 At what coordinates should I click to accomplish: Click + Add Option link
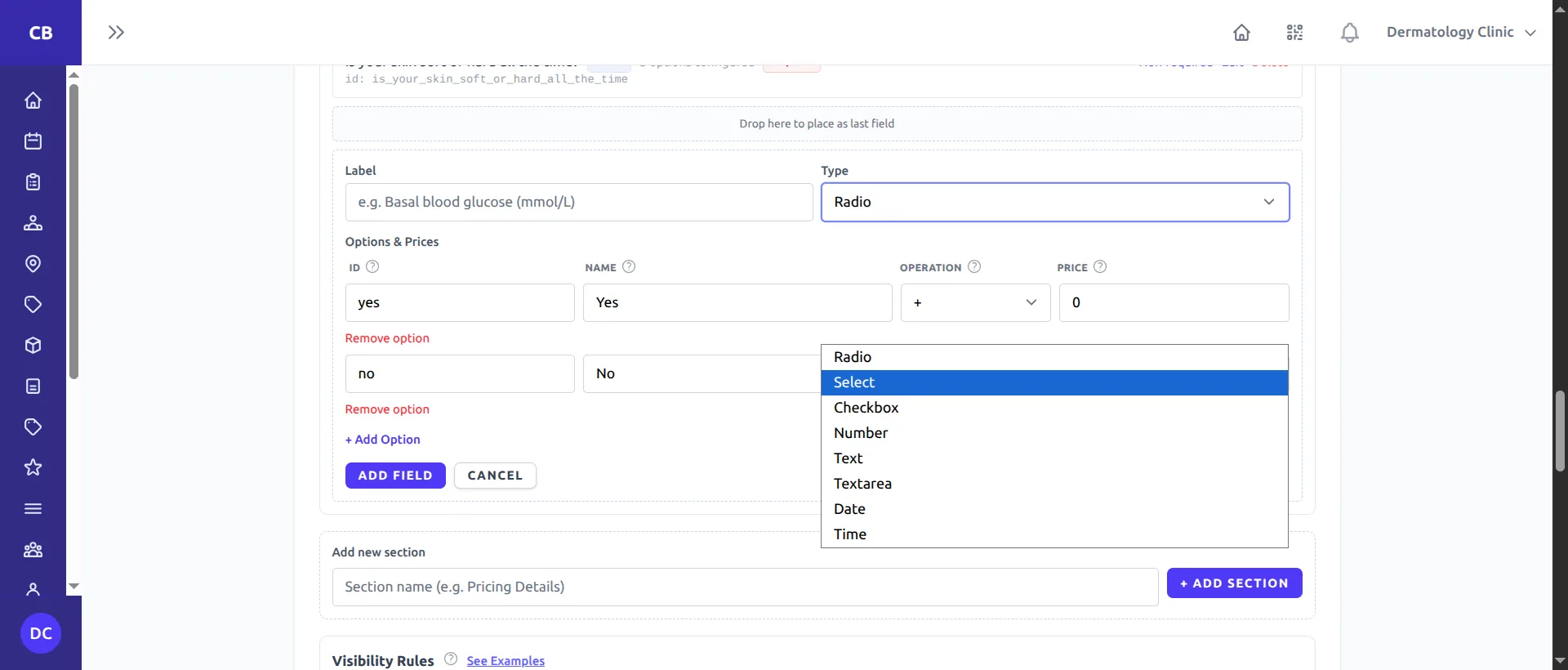coord(382,440)
